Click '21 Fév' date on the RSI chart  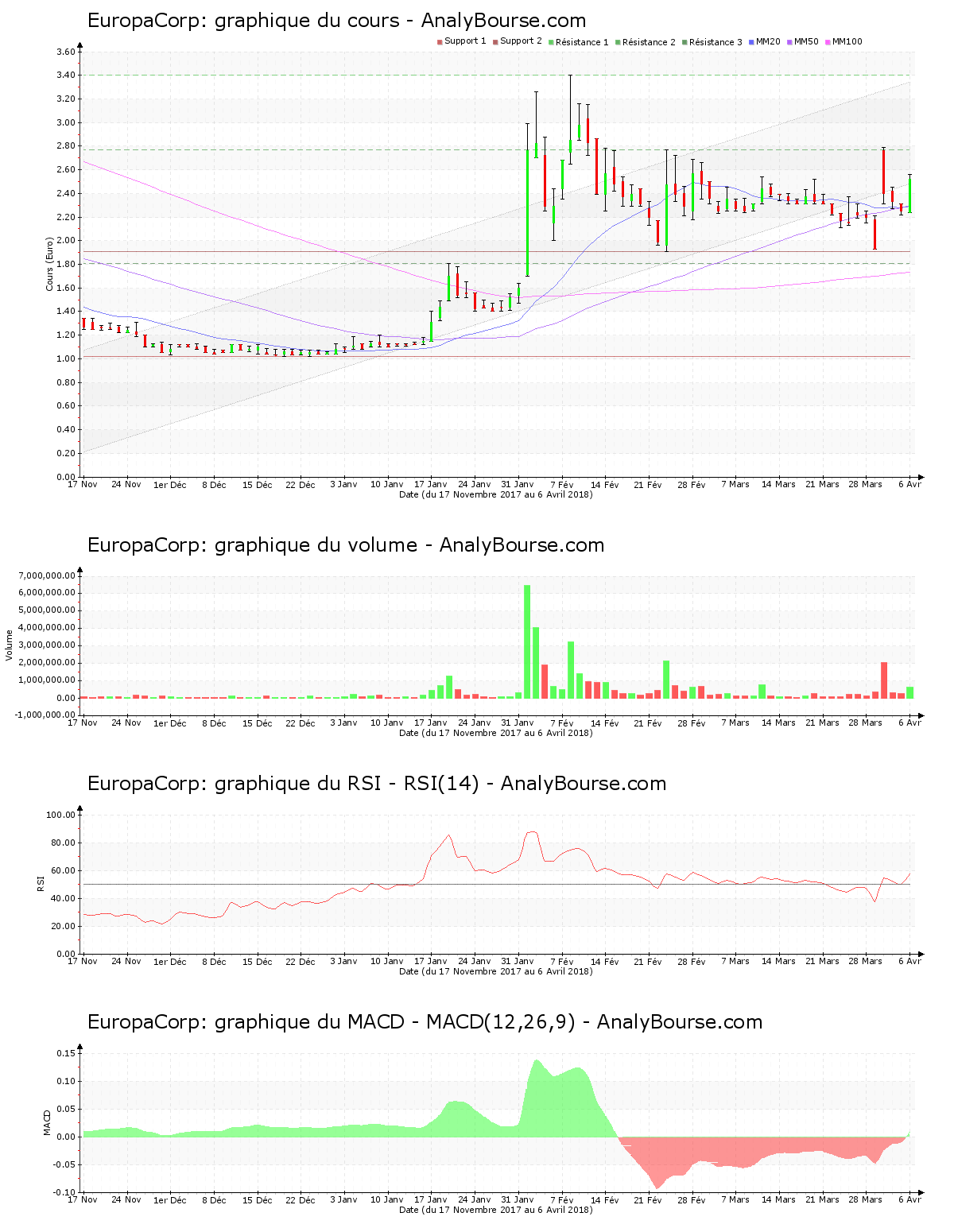coord(648,962)
